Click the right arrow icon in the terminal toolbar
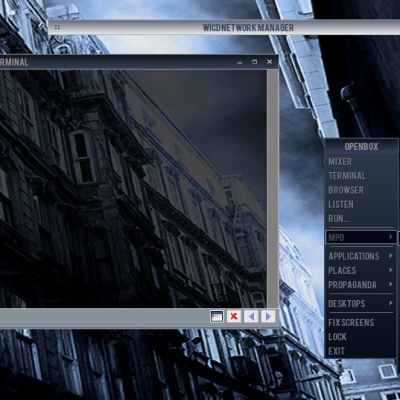This screenshot has width=400, height=400. [x=268, y=316]
